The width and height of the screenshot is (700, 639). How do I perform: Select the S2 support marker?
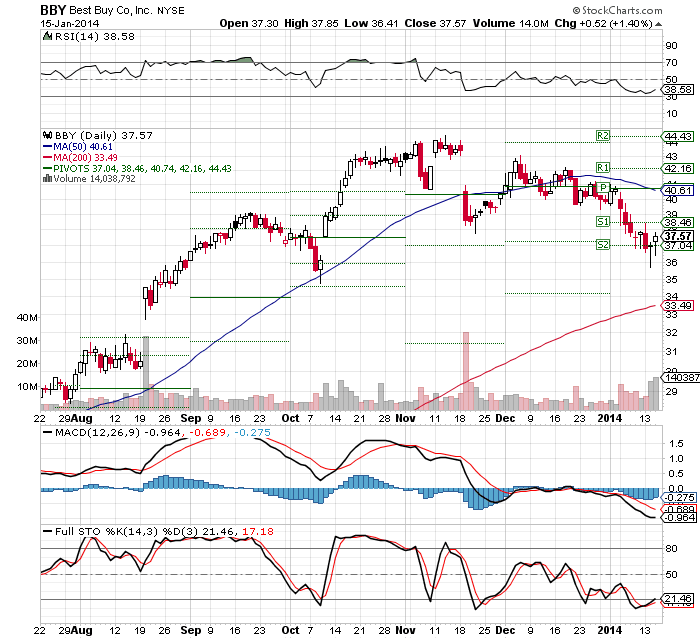click(603, 245)
